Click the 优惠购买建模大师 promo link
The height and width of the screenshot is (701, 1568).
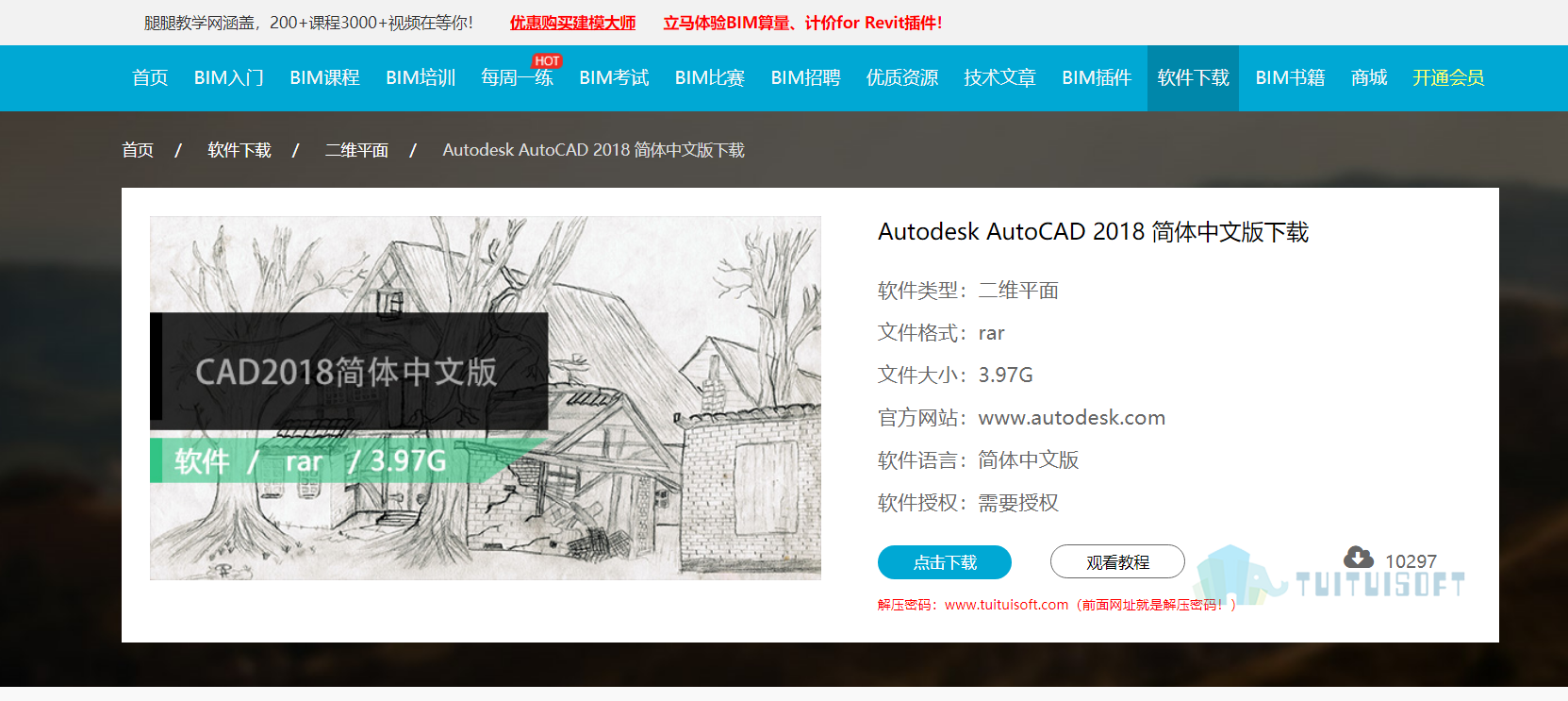(572, 23)
